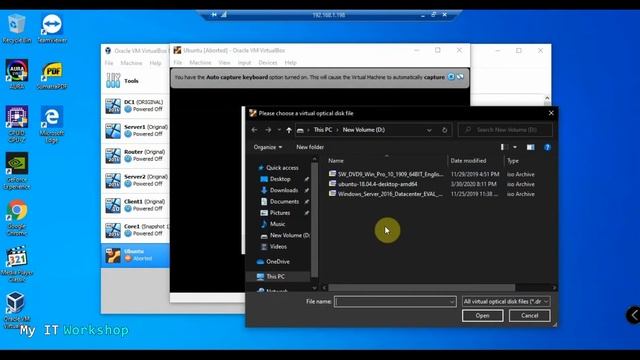Viewport: 640px width, 360px height.
Task: Launch Google Chrome from the desktop
Action: point(17,218)
